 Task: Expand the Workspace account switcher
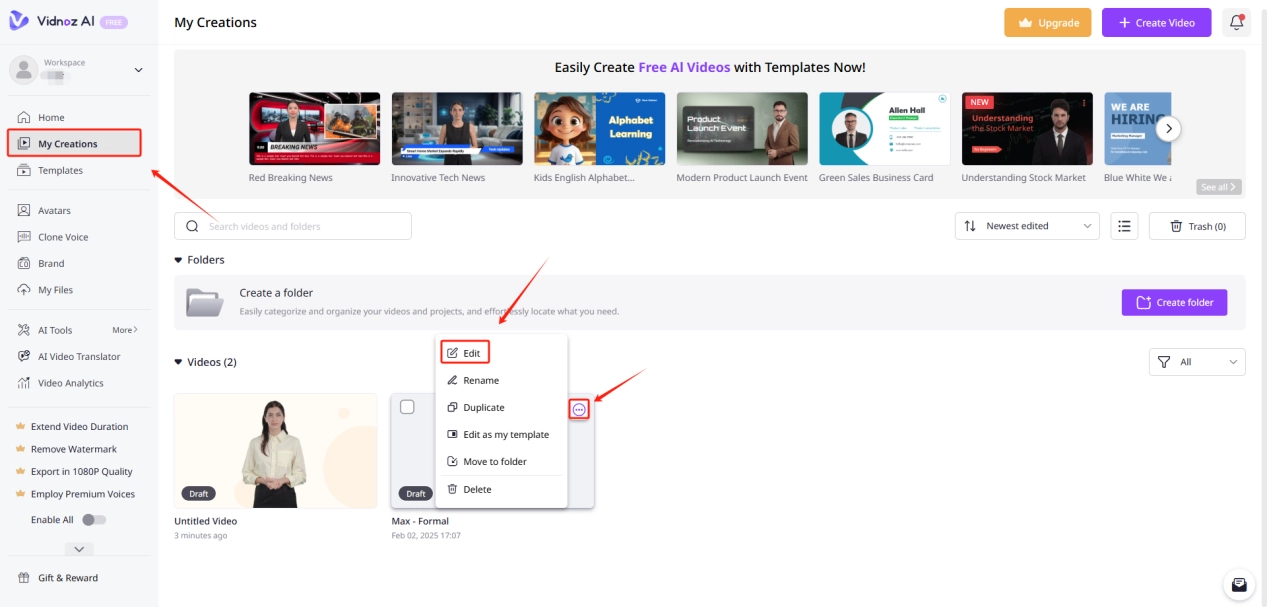(x=138, y=70)
